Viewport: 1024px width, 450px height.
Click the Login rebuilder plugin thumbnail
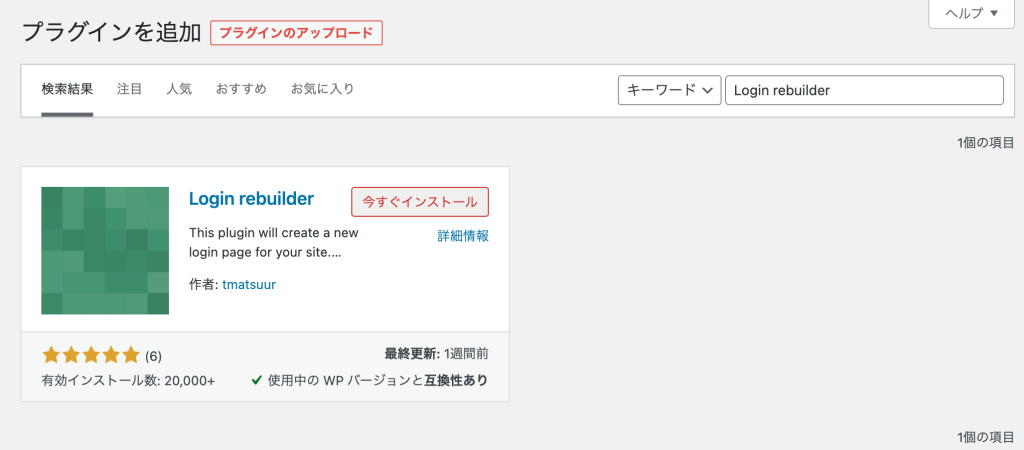pos(105,251)
